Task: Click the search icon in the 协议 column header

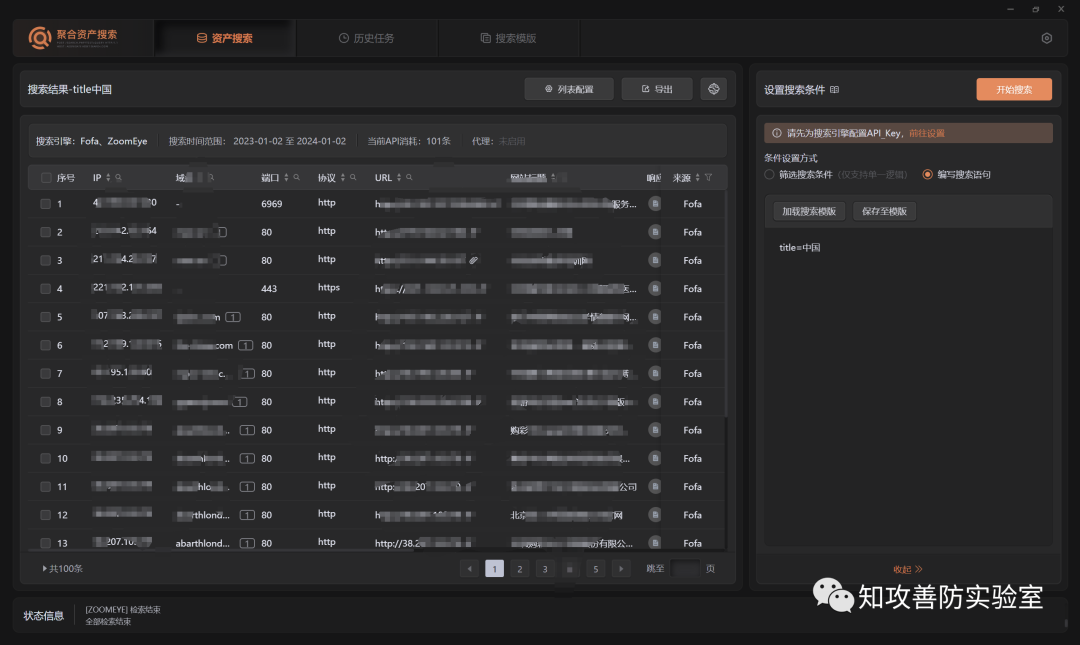Action: click(x=353, y=178)
